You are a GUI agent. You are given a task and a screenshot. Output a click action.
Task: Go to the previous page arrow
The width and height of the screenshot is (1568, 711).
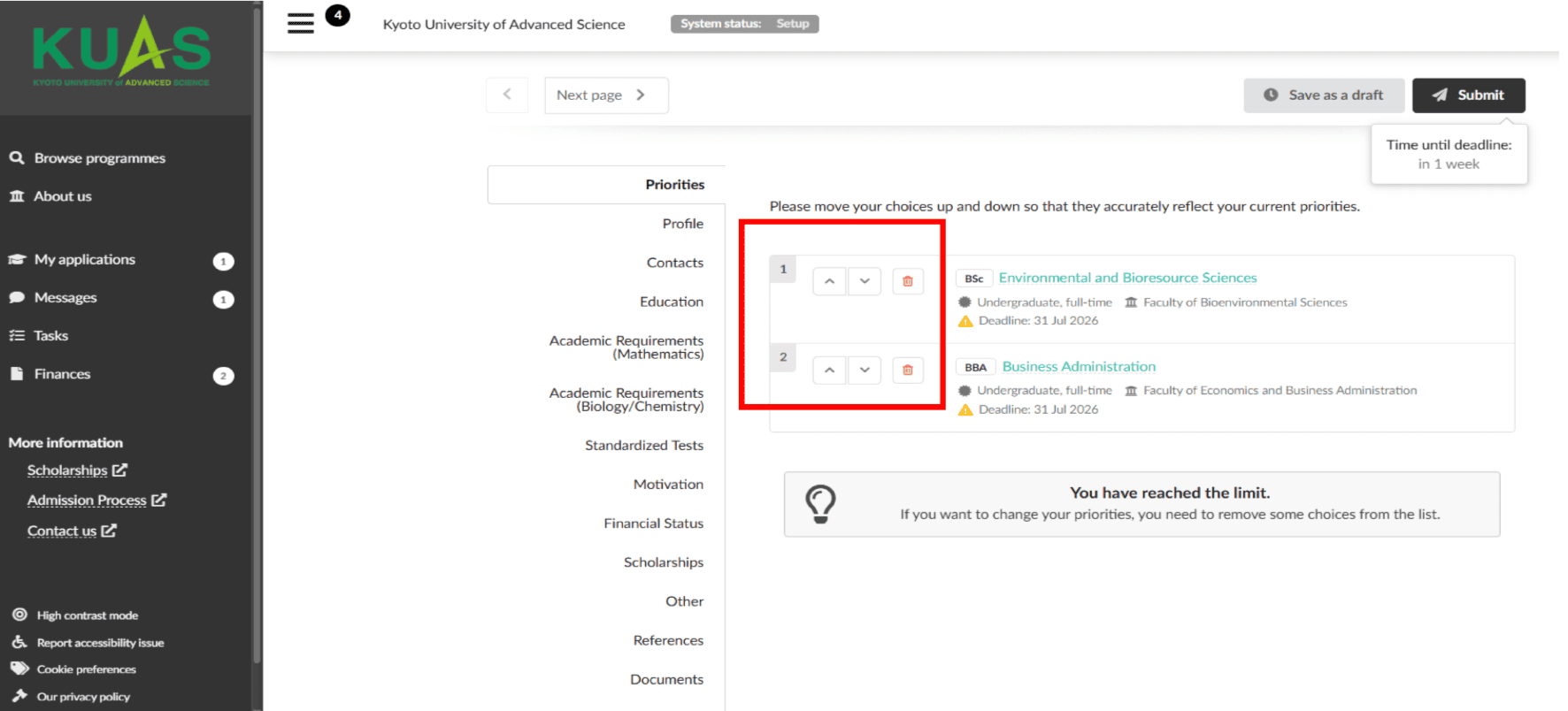coord(507,95)
